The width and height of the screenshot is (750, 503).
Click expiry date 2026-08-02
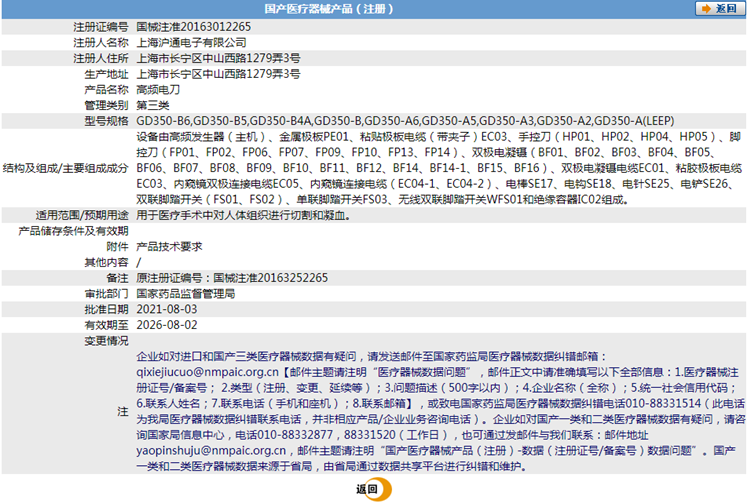click(167, 325)
